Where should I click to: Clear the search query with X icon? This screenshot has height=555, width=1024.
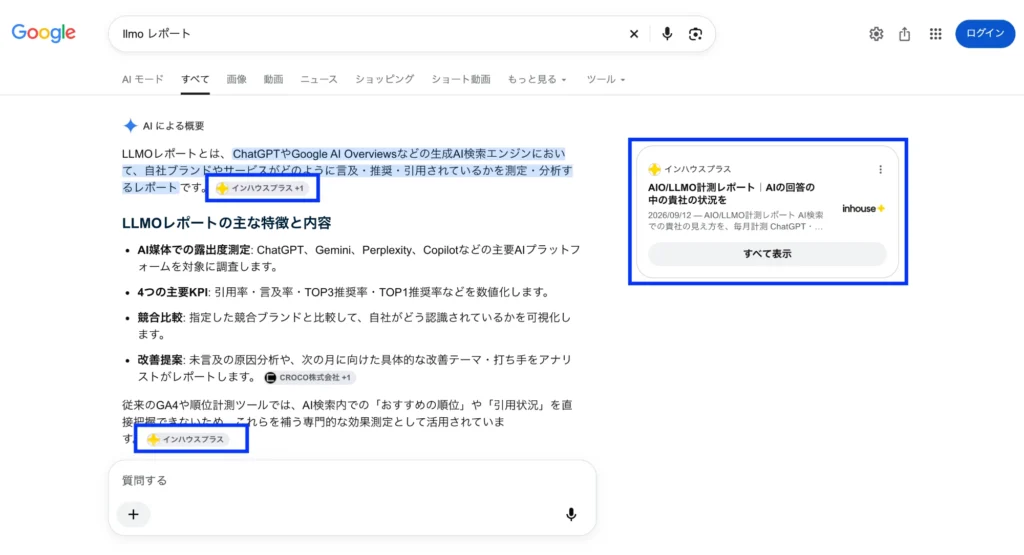tap(633, 34)
